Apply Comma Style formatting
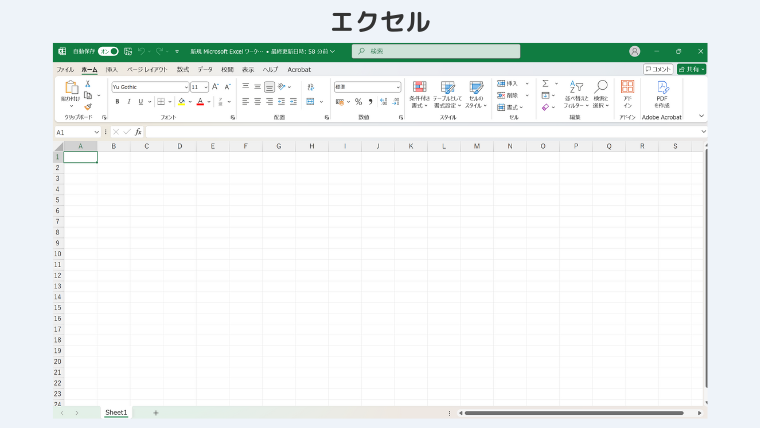 (370, 102)
